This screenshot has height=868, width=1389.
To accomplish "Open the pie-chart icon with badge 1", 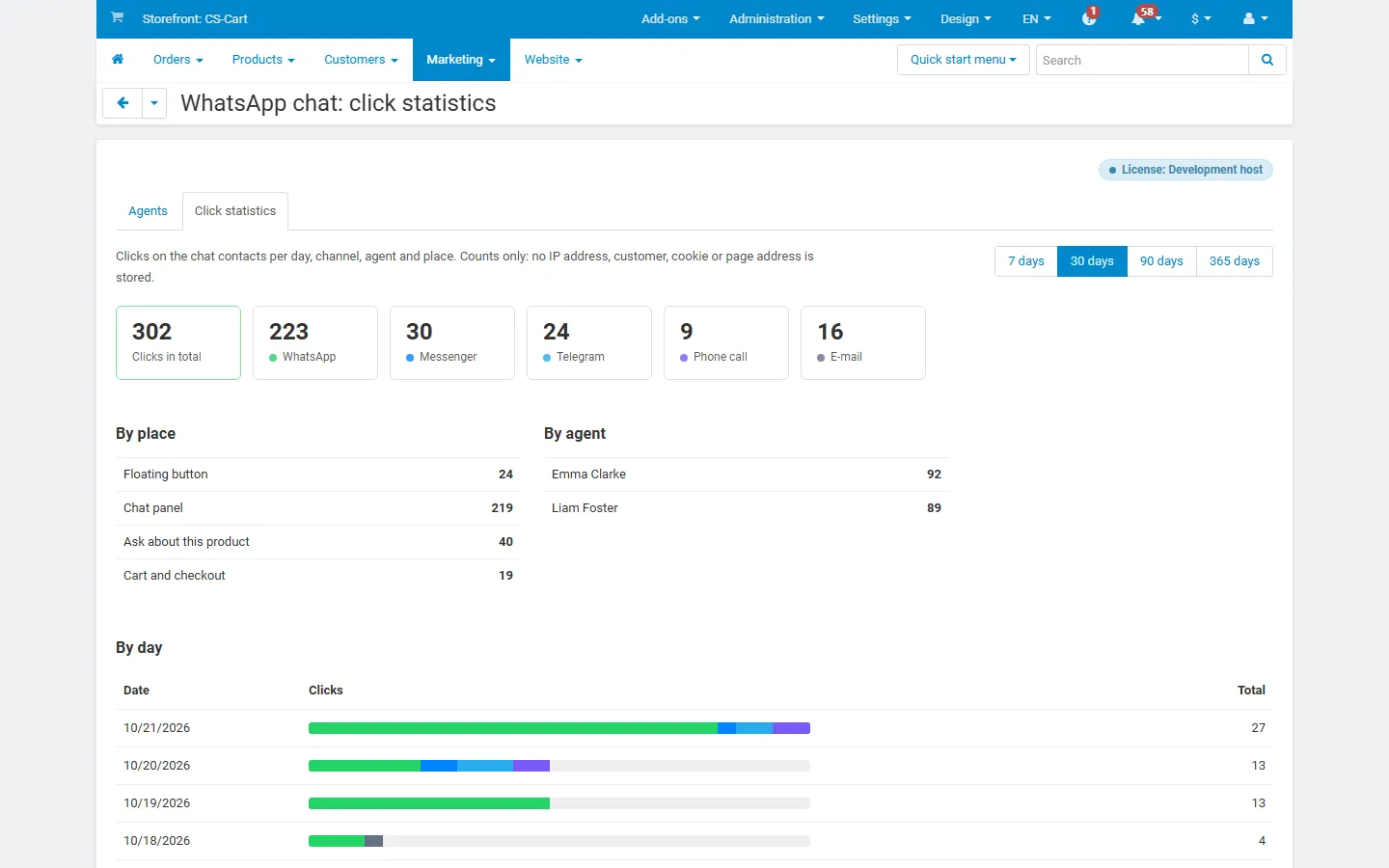I will click(1089, 18).
